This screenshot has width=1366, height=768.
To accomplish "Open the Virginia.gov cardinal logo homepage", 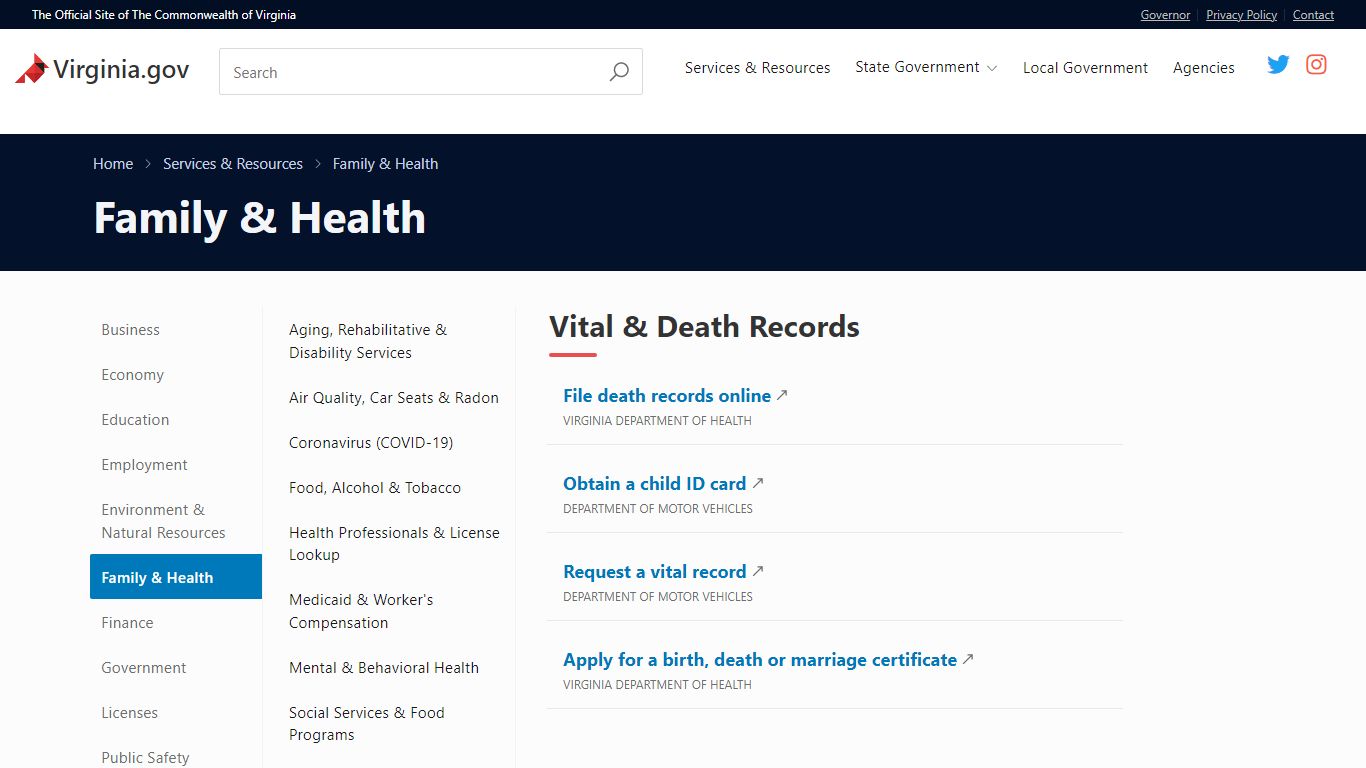I will (x=102, y=69).
